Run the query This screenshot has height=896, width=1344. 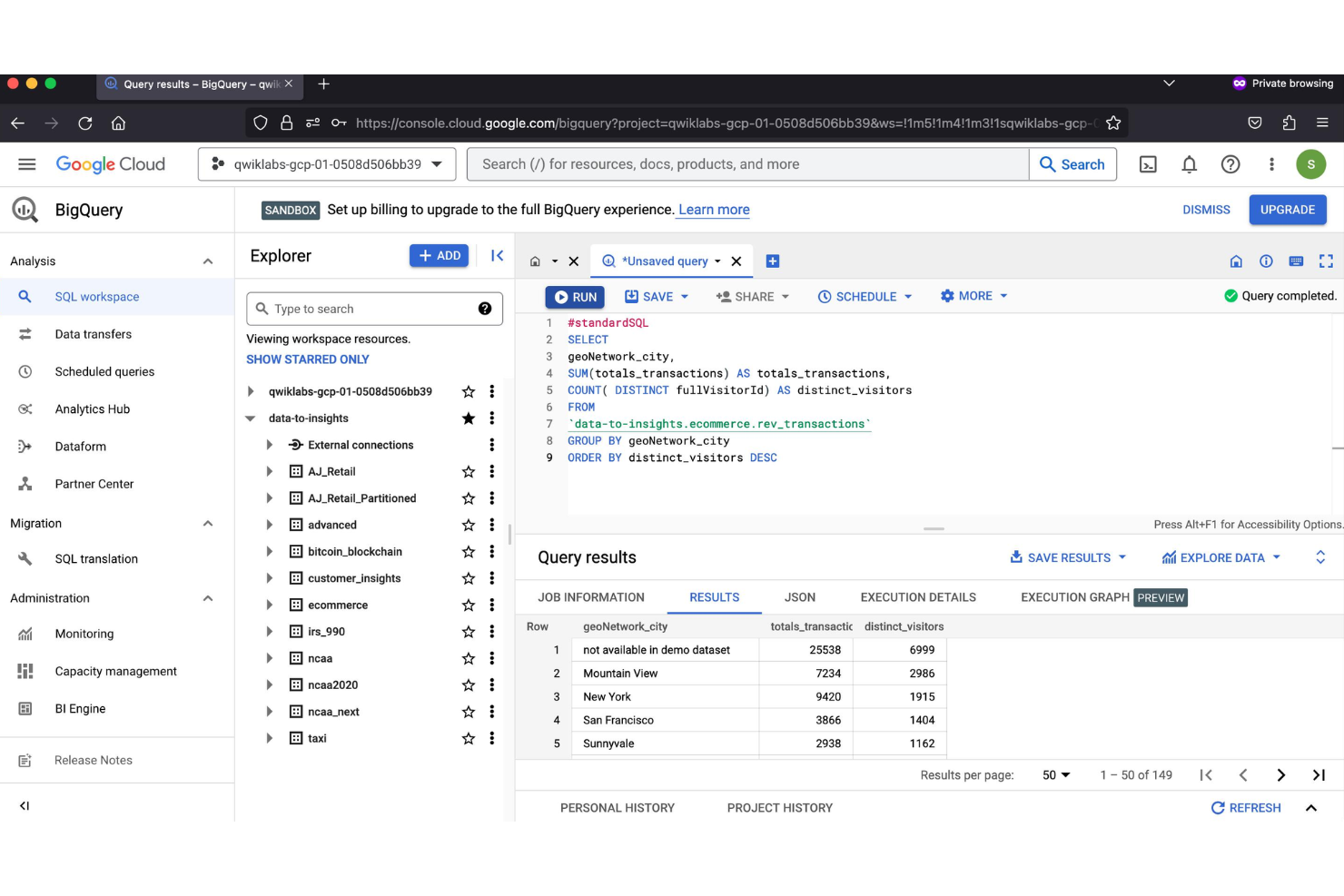(577, 297)
